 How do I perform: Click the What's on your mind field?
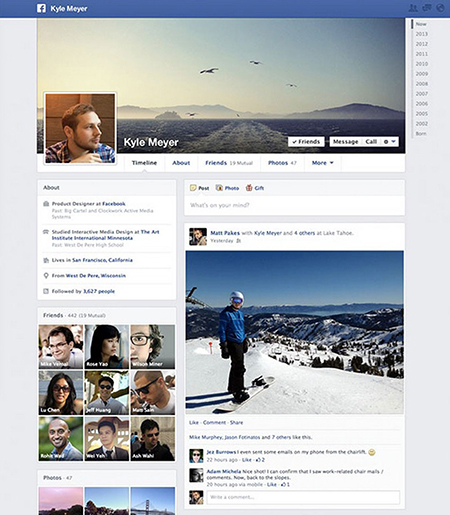tap(295, 205)
